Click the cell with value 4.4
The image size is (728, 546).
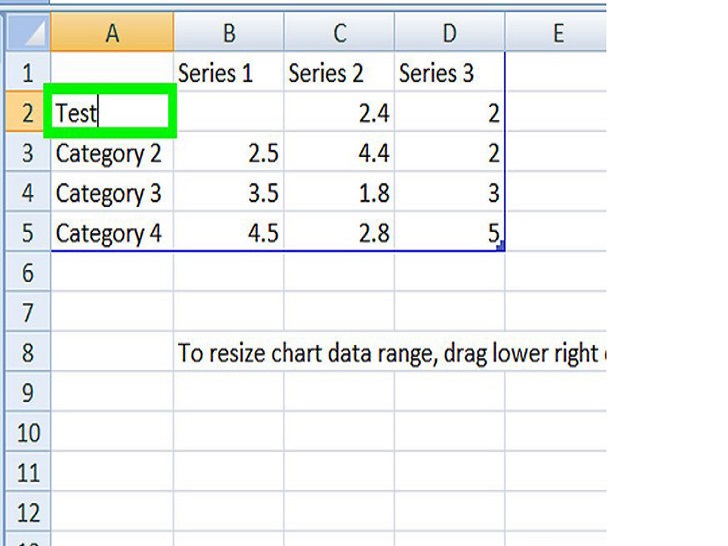(339, 154)
